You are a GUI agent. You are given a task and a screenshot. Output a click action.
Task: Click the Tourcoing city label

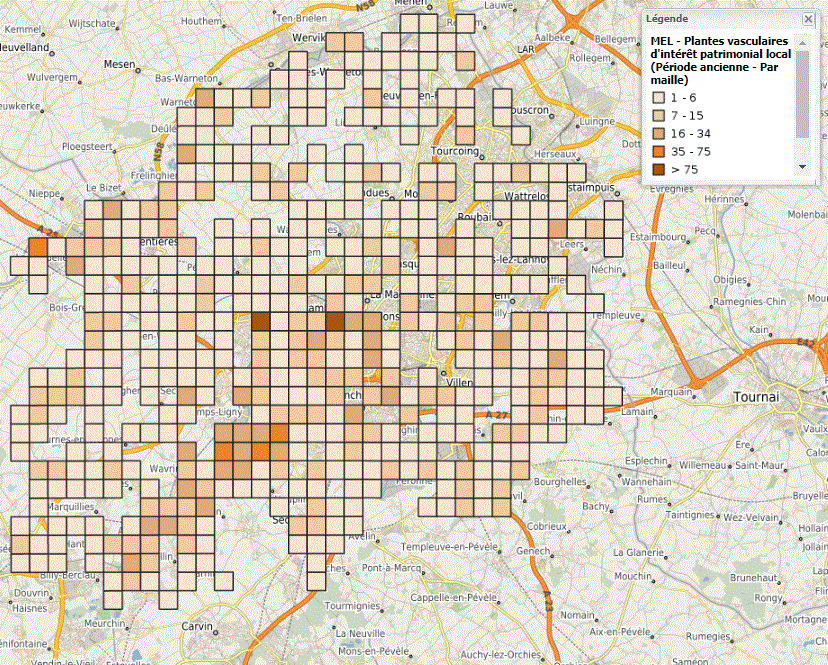coord(456,151)
